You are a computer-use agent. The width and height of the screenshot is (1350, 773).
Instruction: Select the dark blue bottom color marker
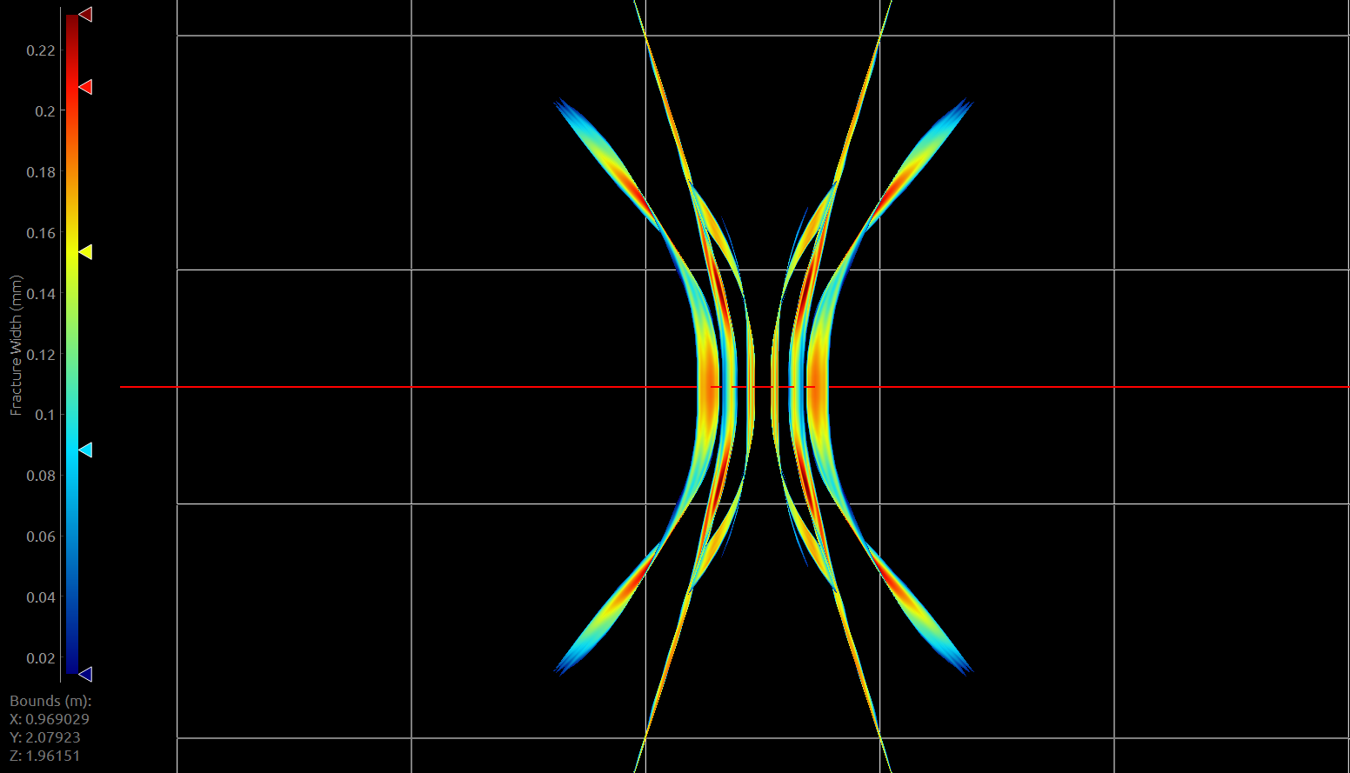(x=86, y=674)
